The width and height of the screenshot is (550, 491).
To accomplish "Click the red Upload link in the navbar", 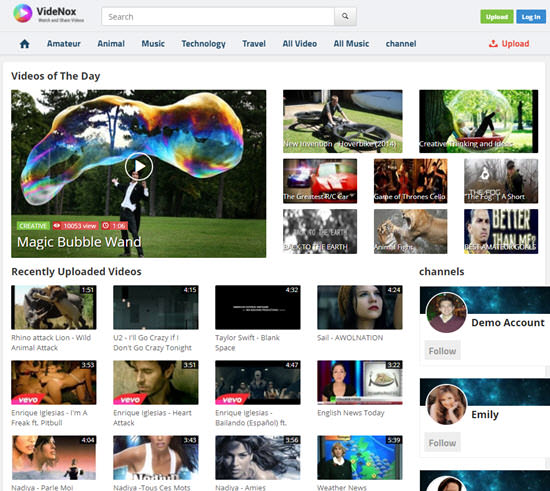I will click(509, 44).
